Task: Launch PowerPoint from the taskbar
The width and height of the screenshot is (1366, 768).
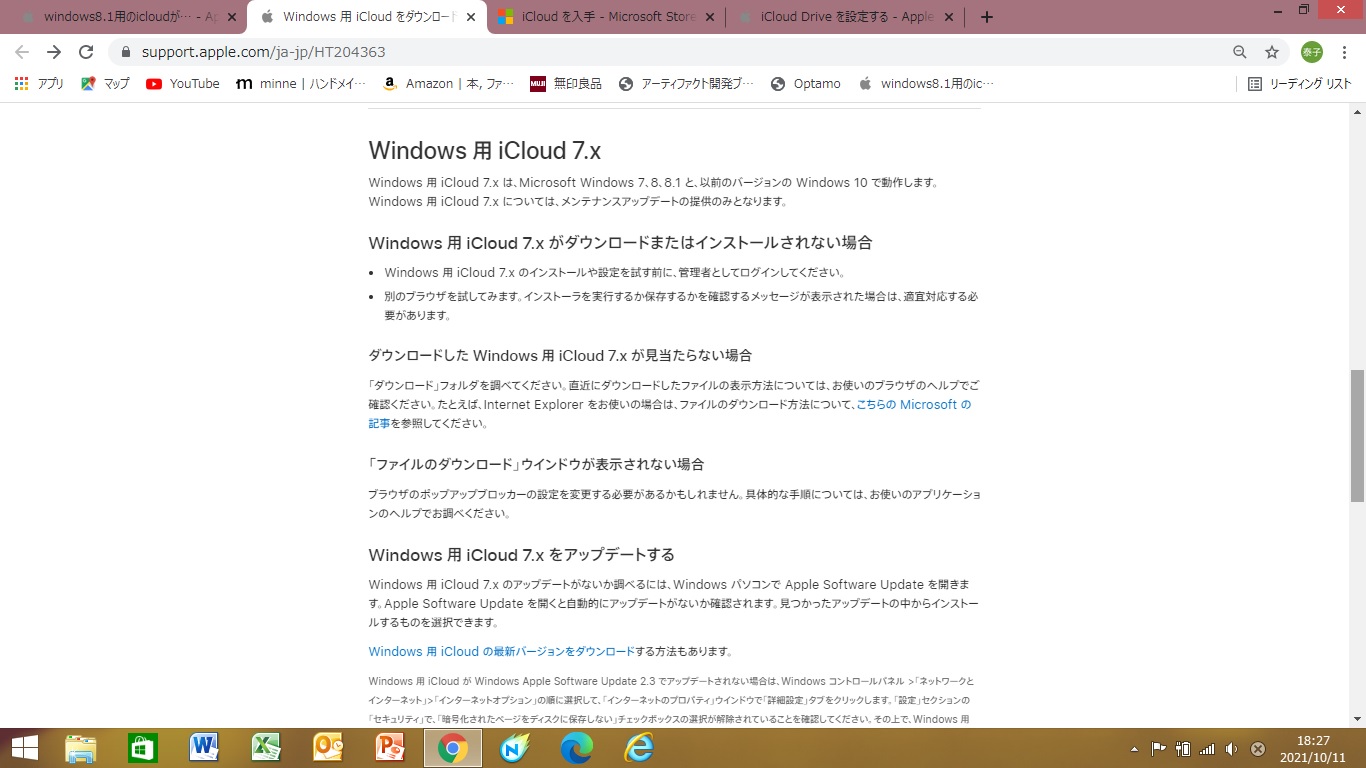Action: pos(390,748)
